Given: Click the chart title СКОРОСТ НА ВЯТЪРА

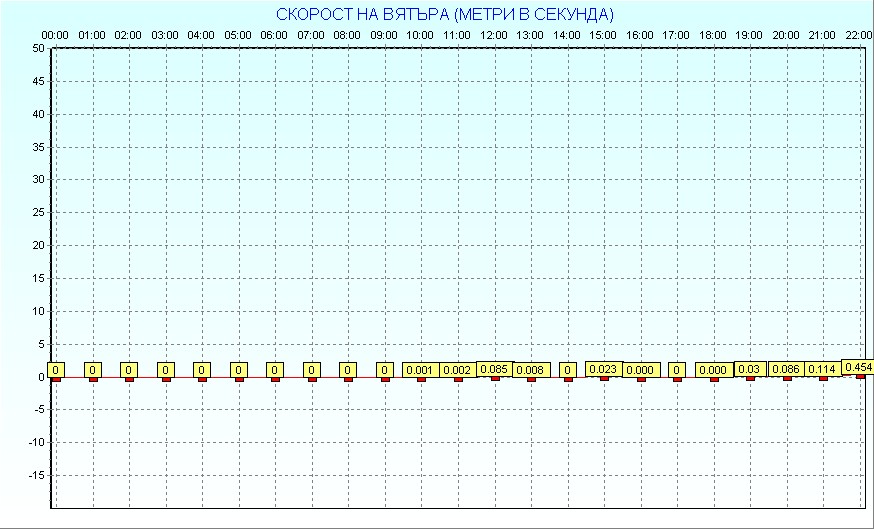Looking at the screenshot, I should [444, 14].
